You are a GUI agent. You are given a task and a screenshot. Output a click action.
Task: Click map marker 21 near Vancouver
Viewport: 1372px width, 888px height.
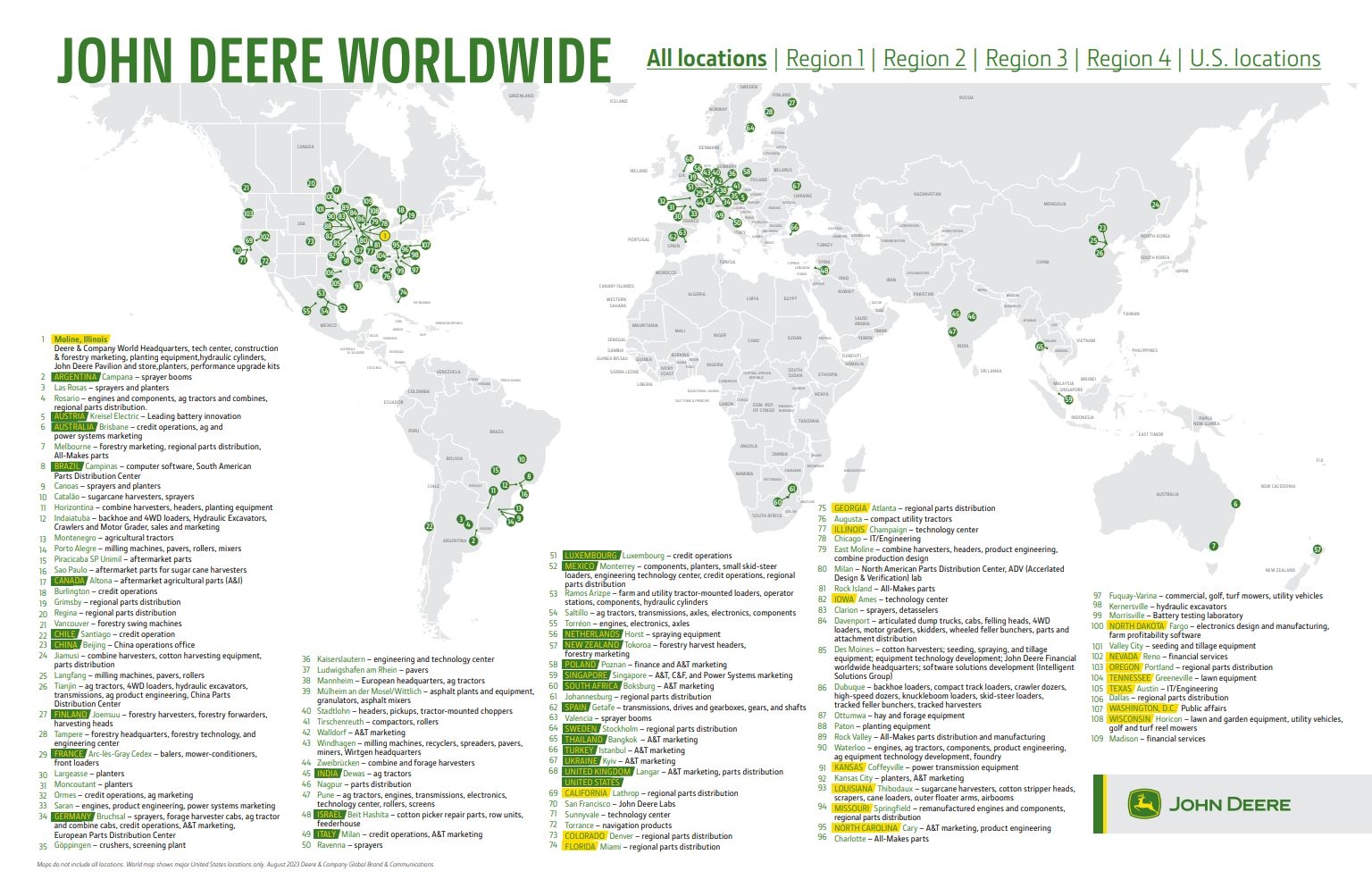[x=246, y=188]
